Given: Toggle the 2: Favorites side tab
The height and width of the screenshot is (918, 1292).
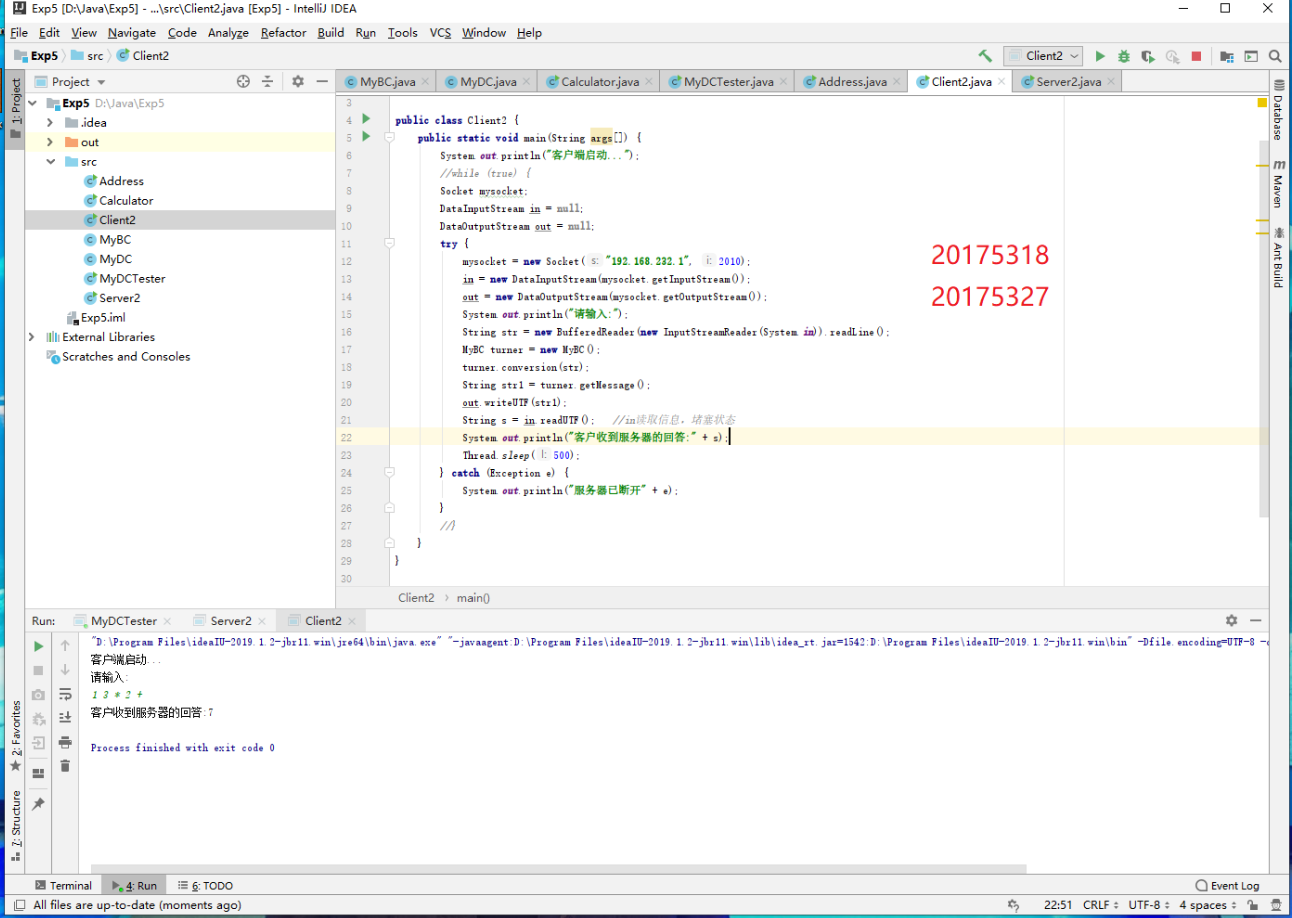Looking at the screenshot, I should [x=15, y=736].
